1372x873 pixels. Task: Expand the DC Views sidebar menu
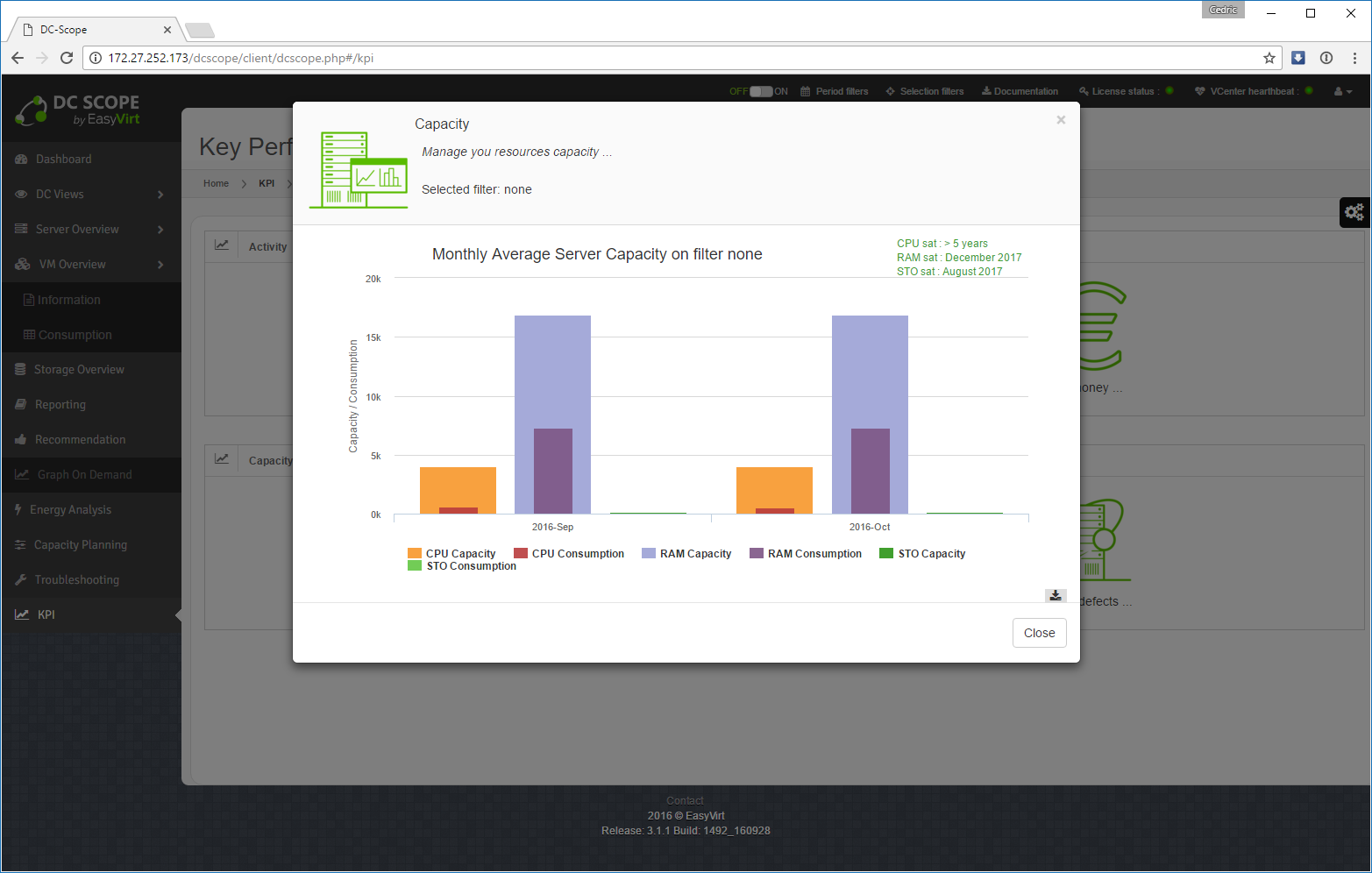(89, 194)
